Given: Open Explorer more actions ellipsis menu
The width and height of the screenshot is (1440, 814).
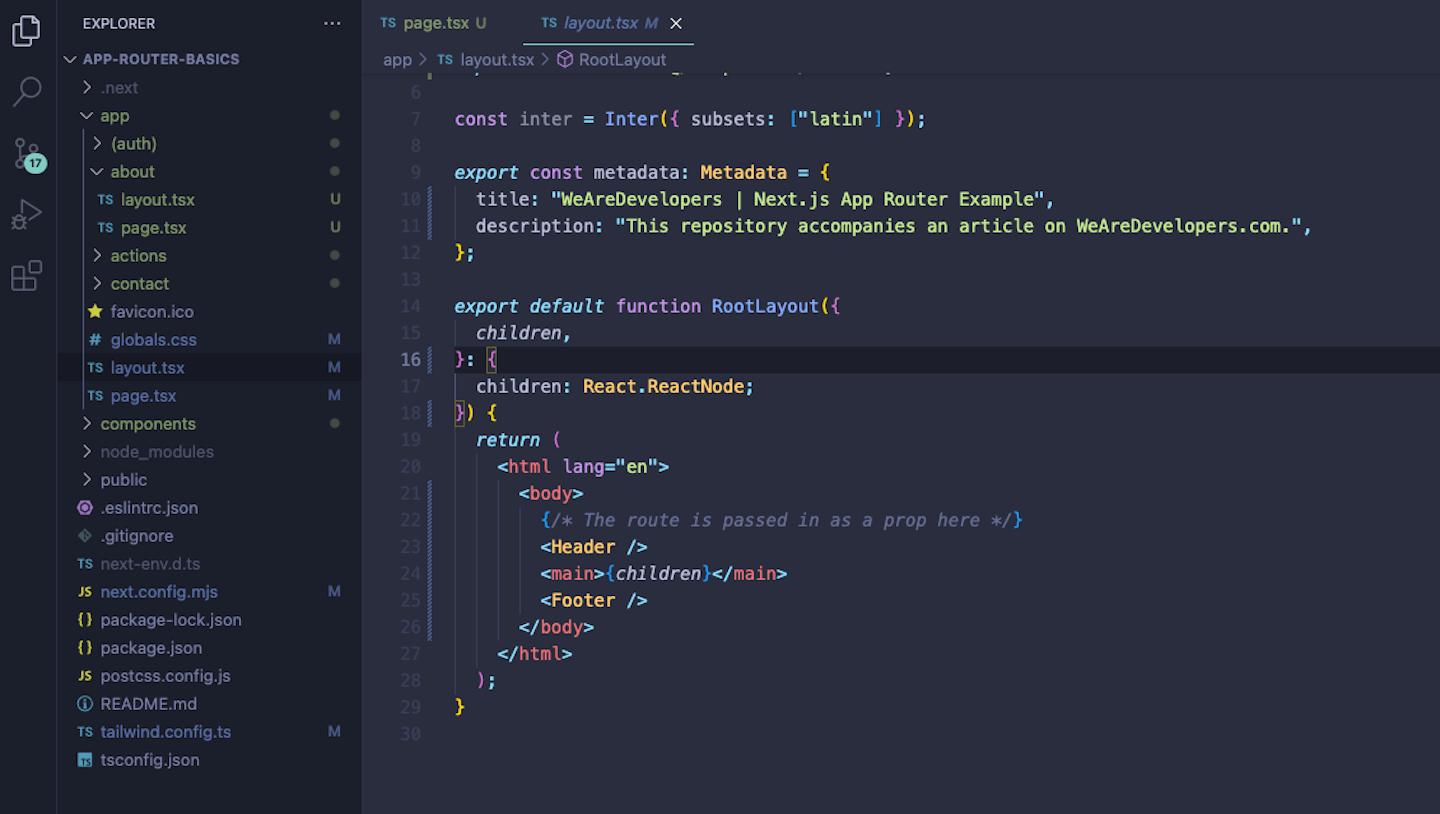Looking at the screenshot, I should [332, 23].
